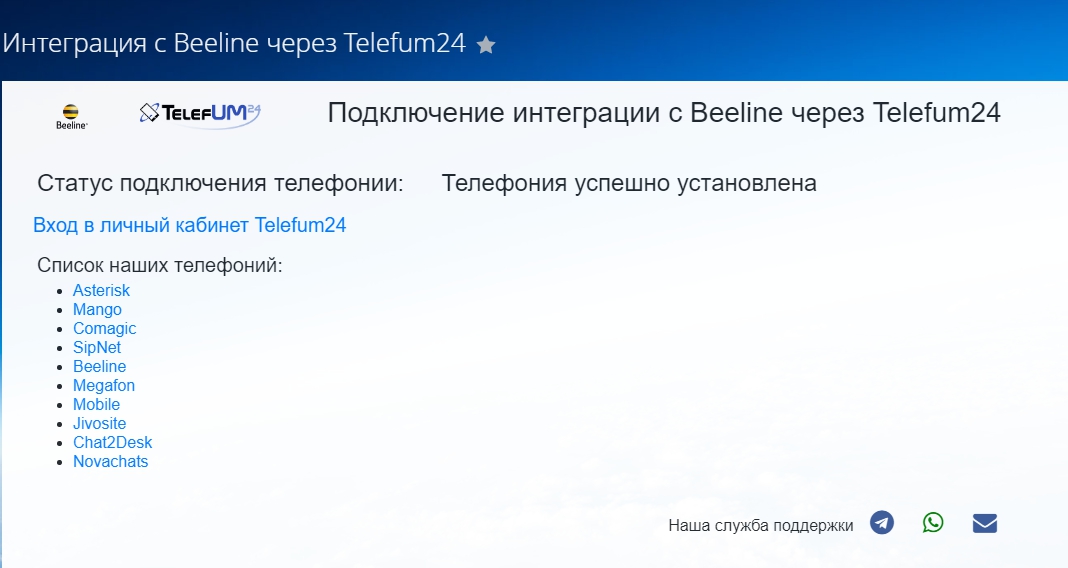Screen dimensions: 1068x568
Task: Click the Telefum24 logo
Action: [x=200, y=114]
